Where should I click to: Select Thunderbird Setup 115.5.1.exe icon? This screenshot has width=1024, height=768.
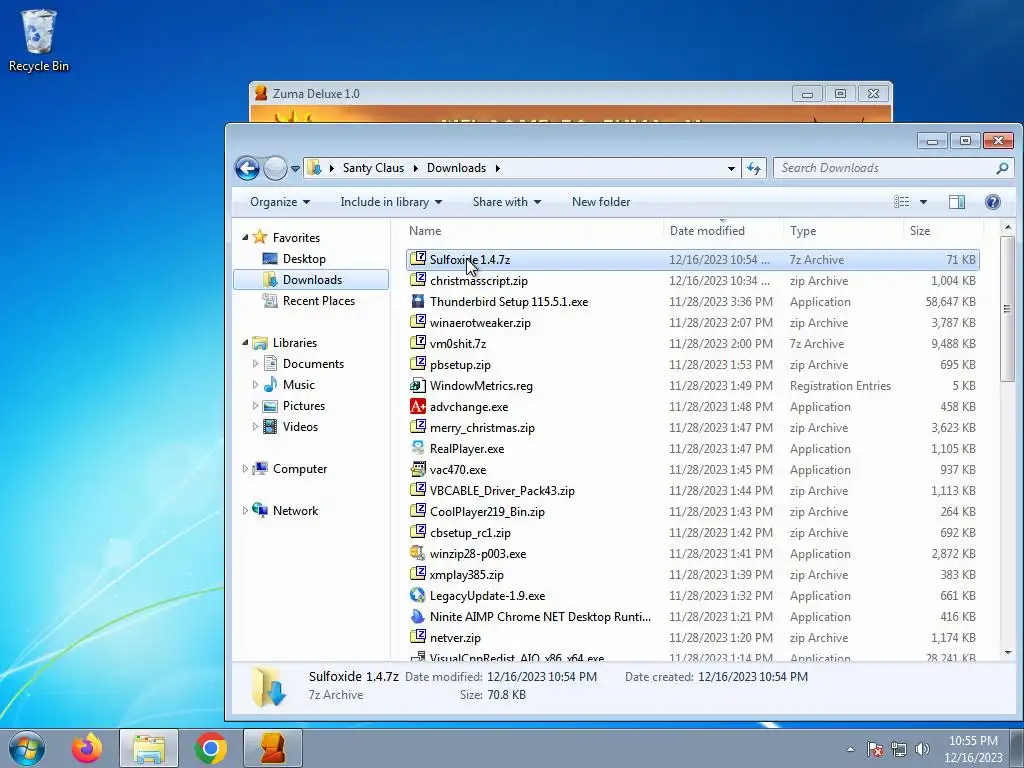pos(417,302)
